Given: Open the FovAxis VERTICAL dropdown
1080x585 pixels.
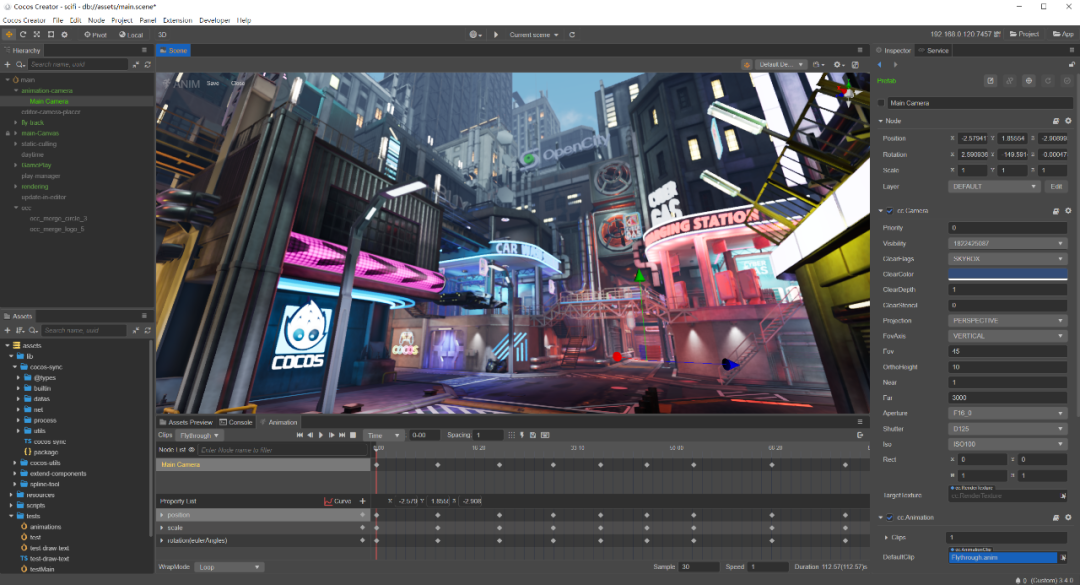Looking at the screenshot, I should tap(1008, 336).
